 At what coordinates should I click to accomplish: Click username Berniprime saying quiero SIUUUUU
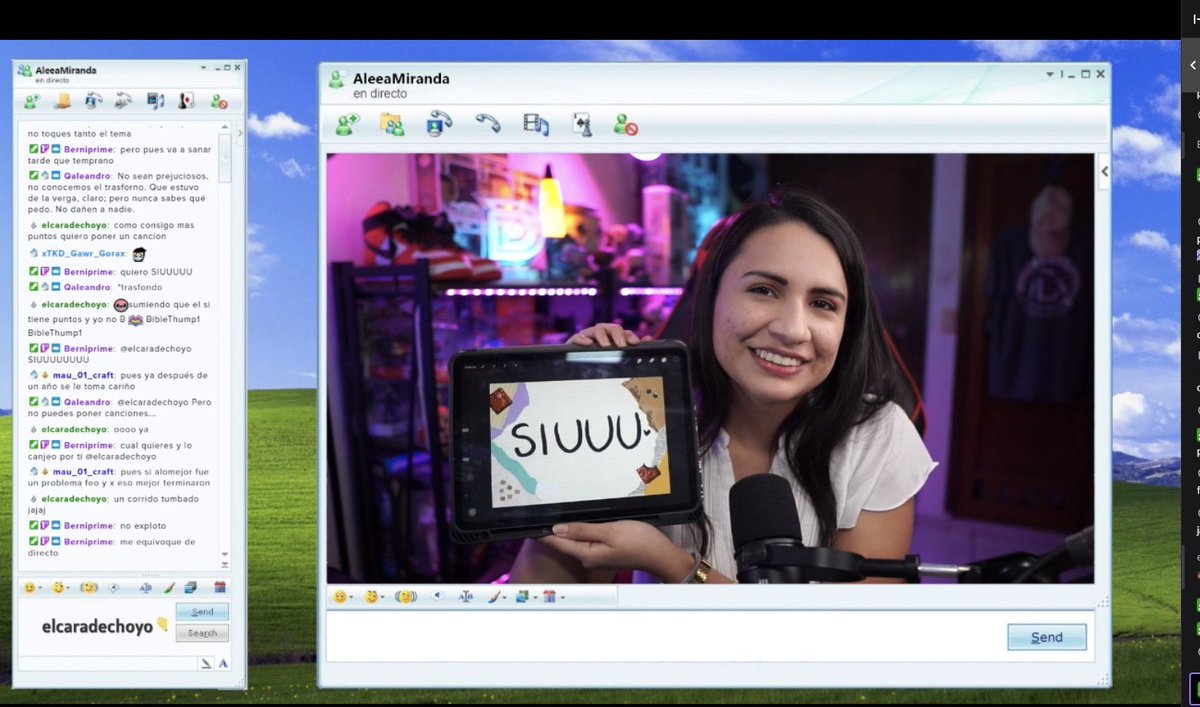89,272
